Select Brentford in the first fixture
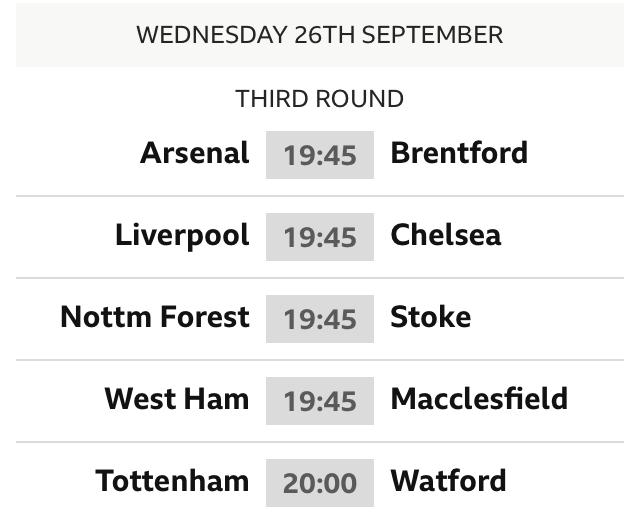Image resolution: width=640 pixels, height=530 pixels. 459,153
